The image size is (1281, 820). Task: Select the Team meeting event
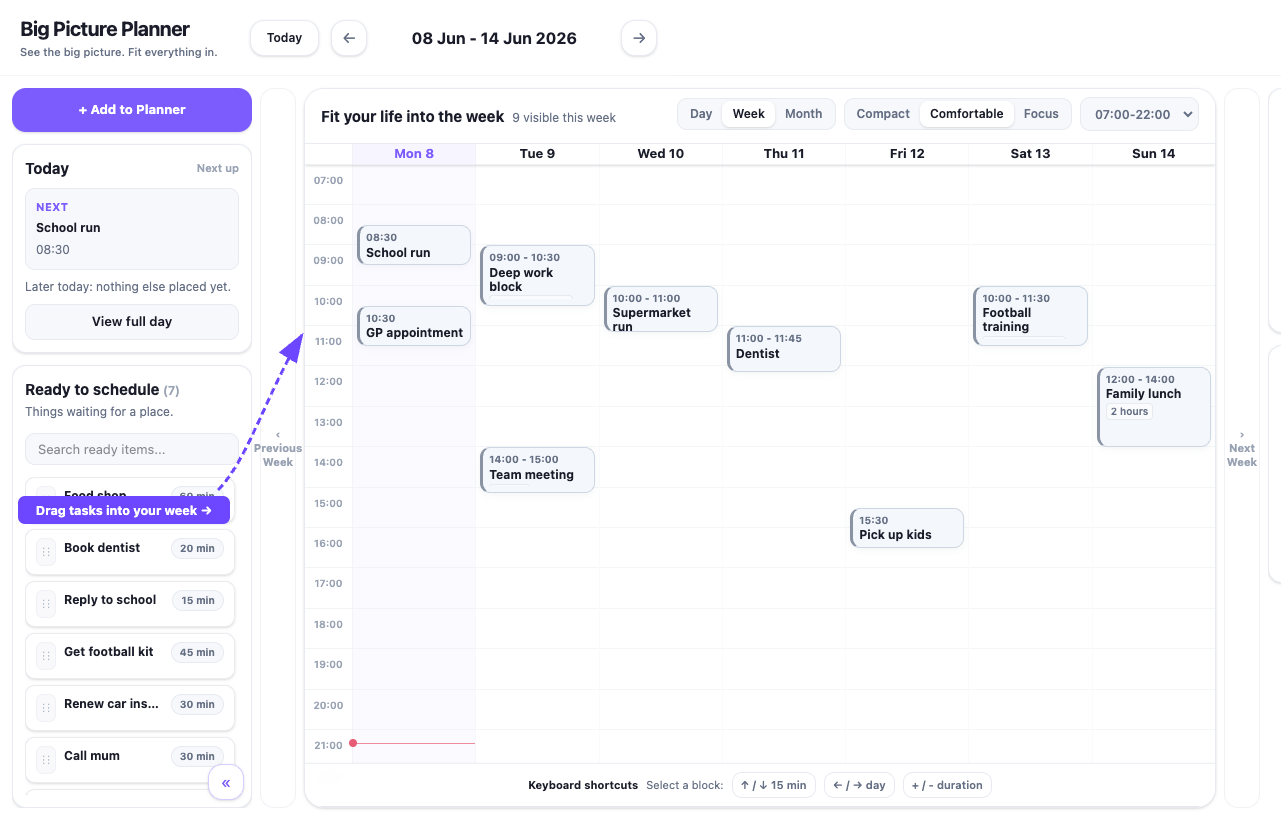click(537, 470)
